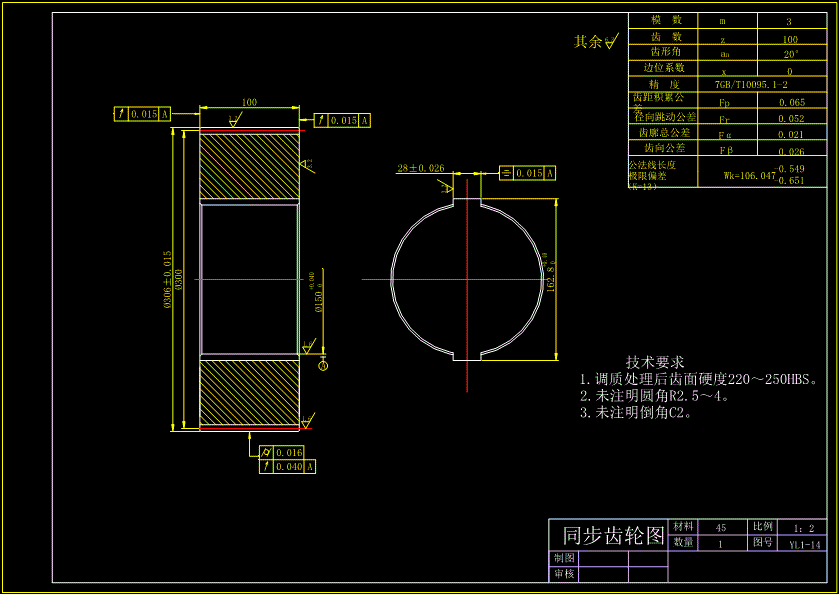Select the Fr value 0.052
839x594 pixels.
pos(791,118)
